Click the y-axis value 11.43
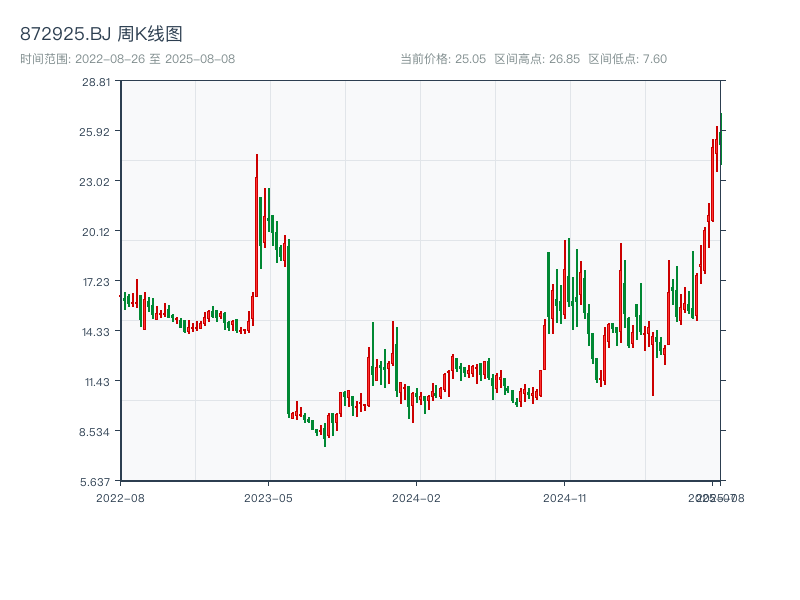800x600 pixels. point(97,382)
